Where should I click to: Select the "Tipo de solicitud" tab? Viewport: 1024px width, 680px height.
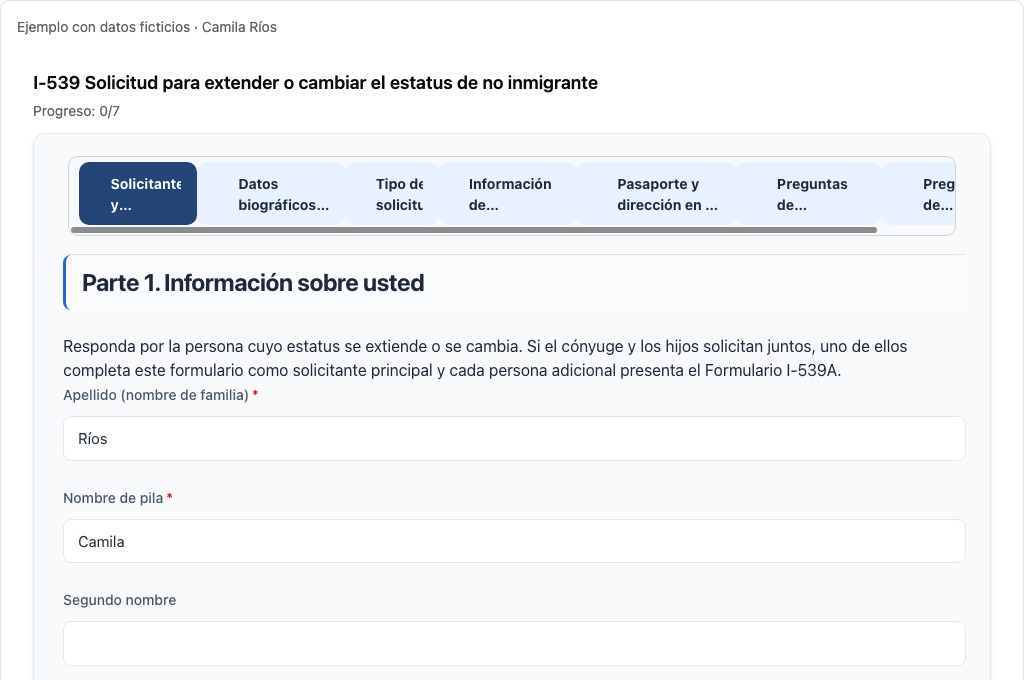coord(393,194)
